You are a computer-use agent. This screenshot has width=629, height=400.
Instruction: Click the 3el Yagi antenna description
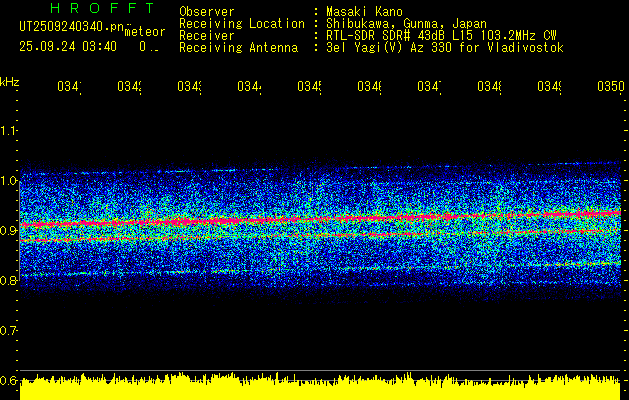[x=445, y=48]
